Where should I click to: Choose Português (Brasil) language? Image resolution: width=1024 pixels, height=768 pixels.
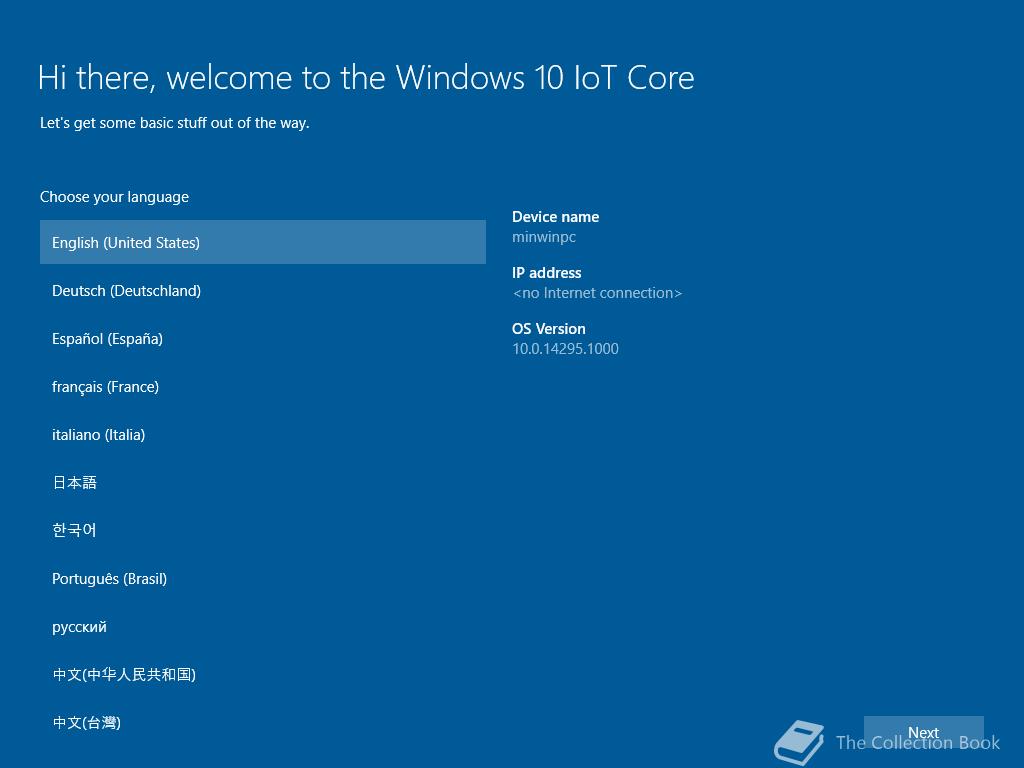[x=263, y=579]
